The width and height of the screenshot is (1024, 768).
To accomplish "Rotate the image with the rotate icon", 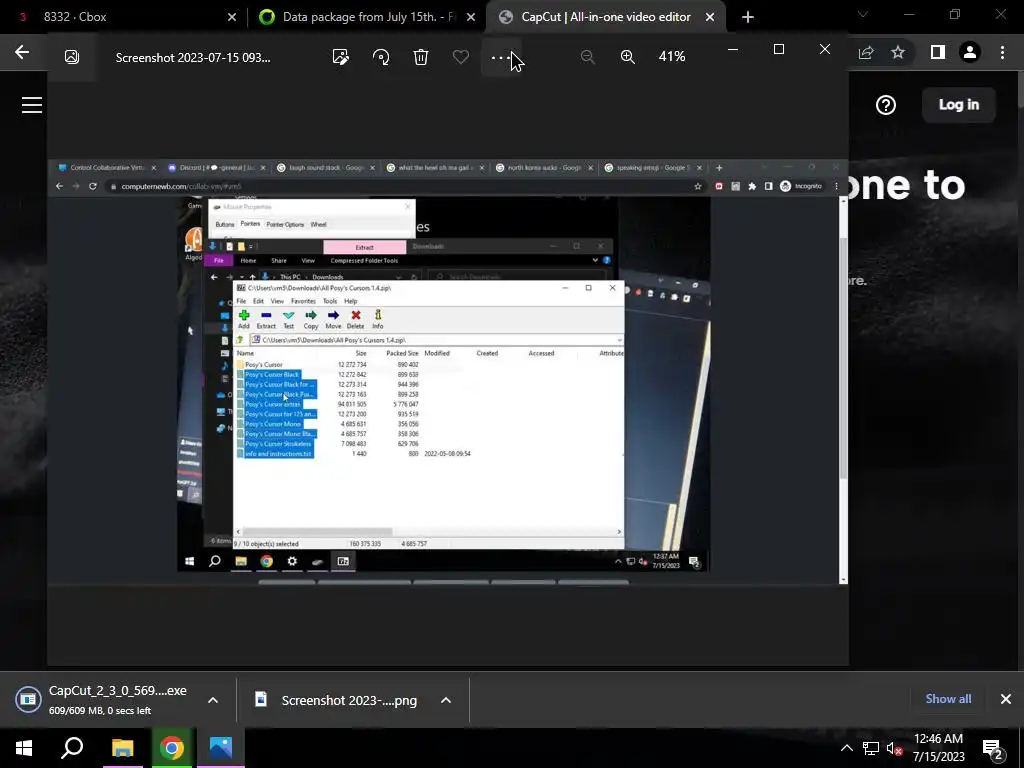I will click(x=381, y=57).
